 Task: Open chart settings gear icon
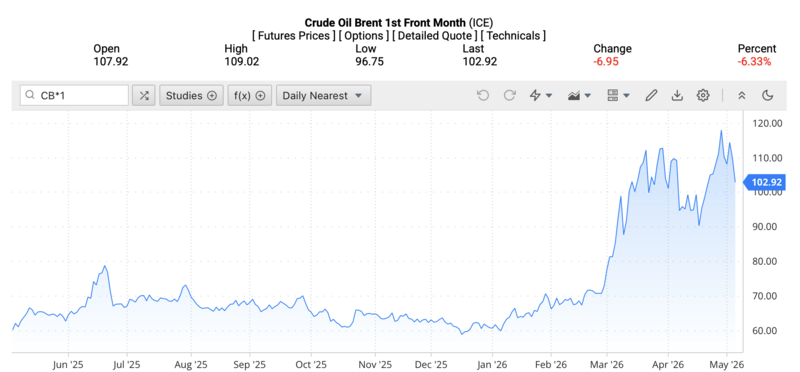pyautogui.click(x=703, y=95)
